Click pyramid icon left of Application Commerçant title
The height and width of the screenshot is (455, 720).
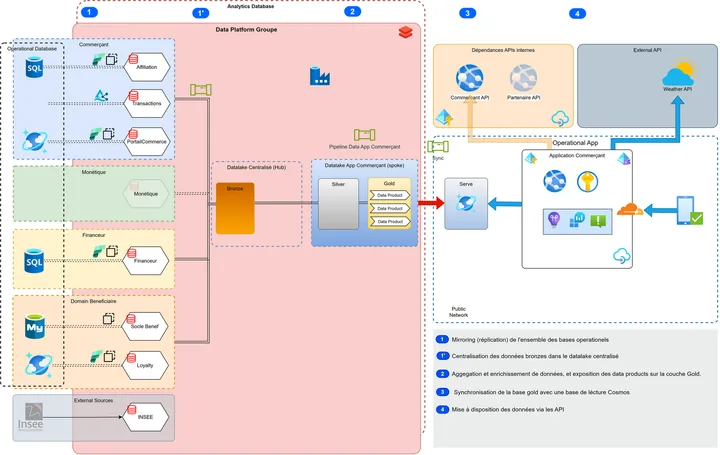(531, 158)
